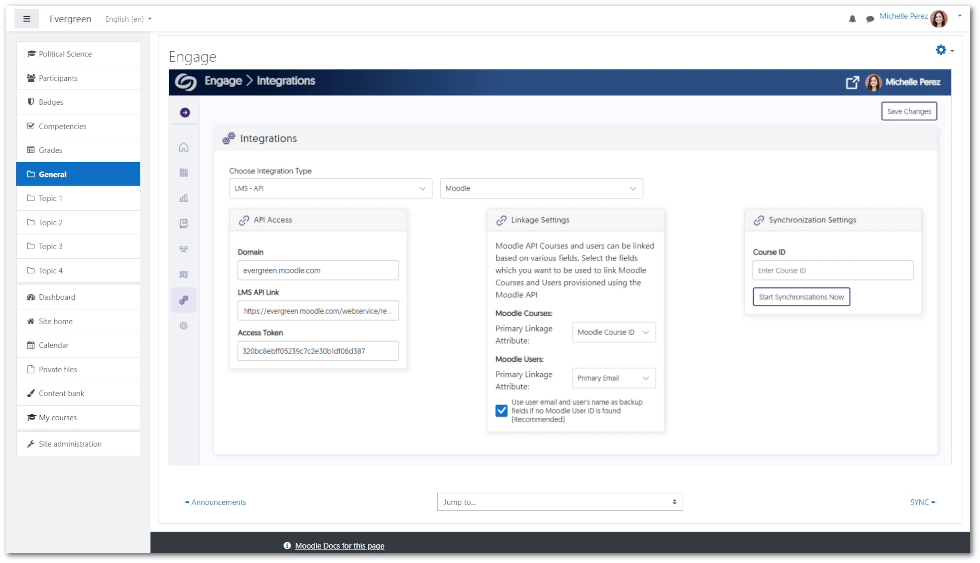Open the English (en) language menu

pos(128,19)
